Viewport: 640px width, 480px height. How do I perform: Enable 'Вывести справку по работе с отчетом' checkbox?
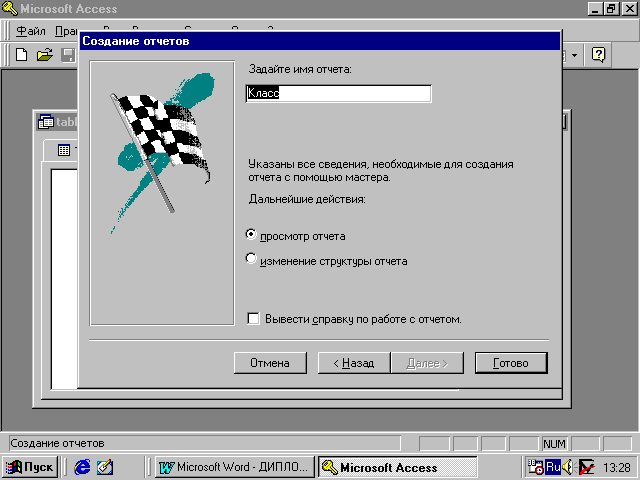254,319
